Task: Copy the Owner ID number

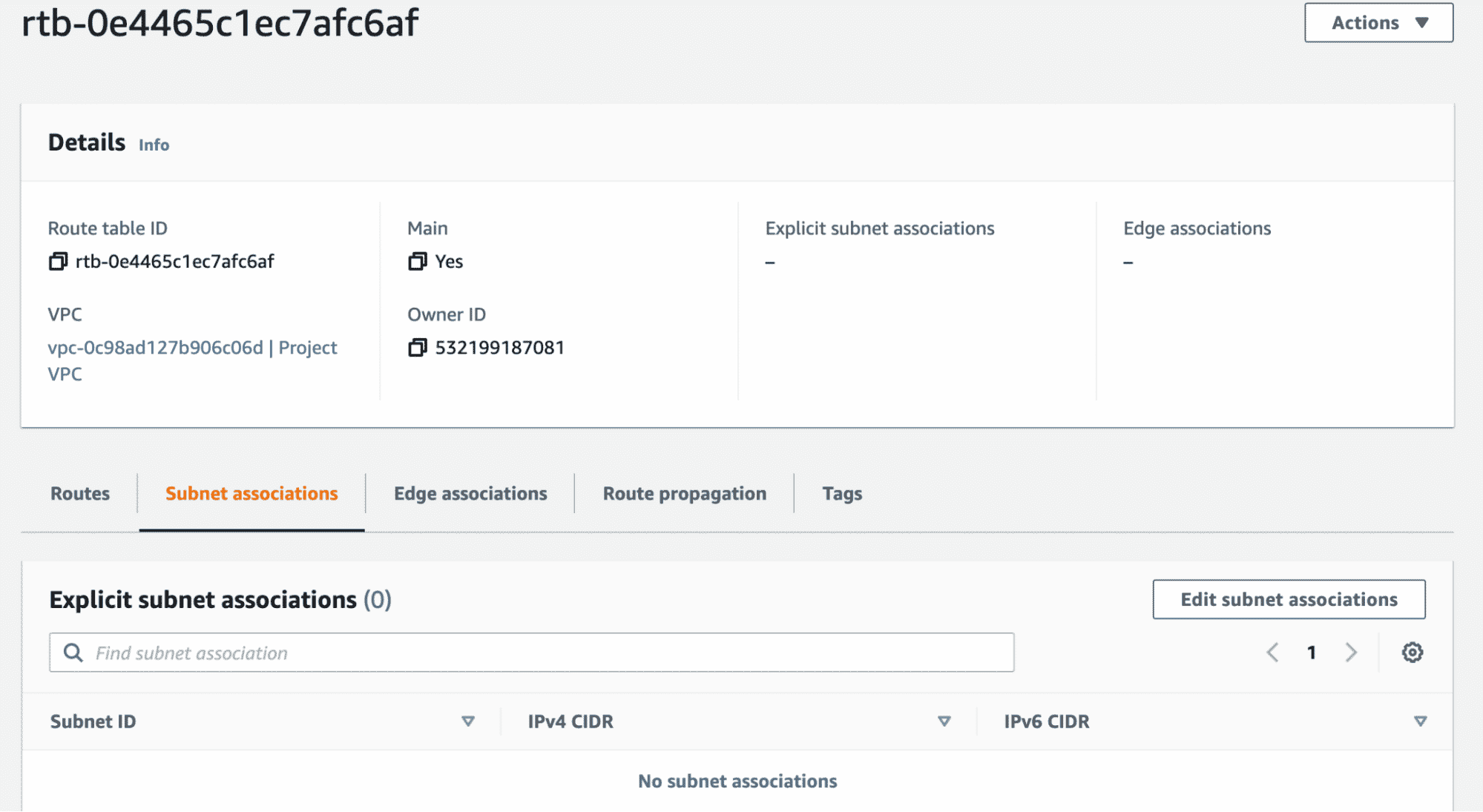Action: (418, 348)
